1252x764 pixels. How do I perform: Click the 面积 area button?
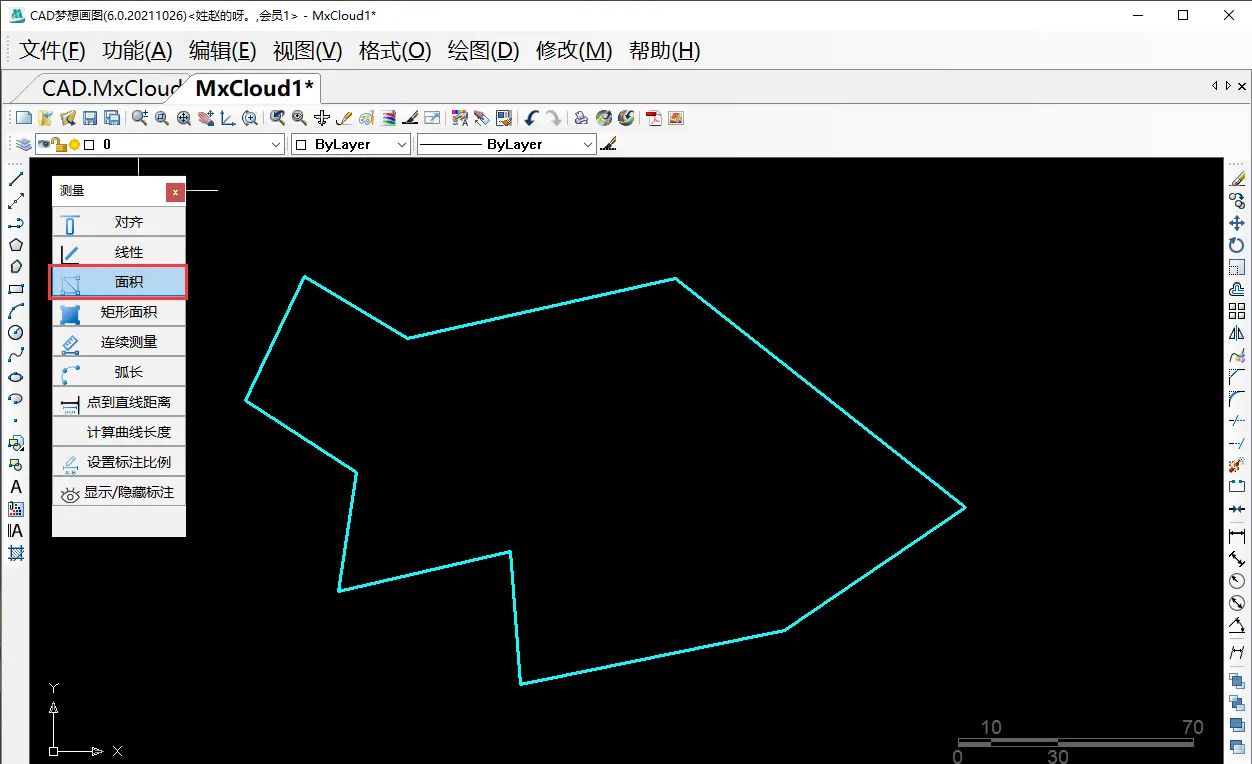pyautogui.click(x=119, y=282)
